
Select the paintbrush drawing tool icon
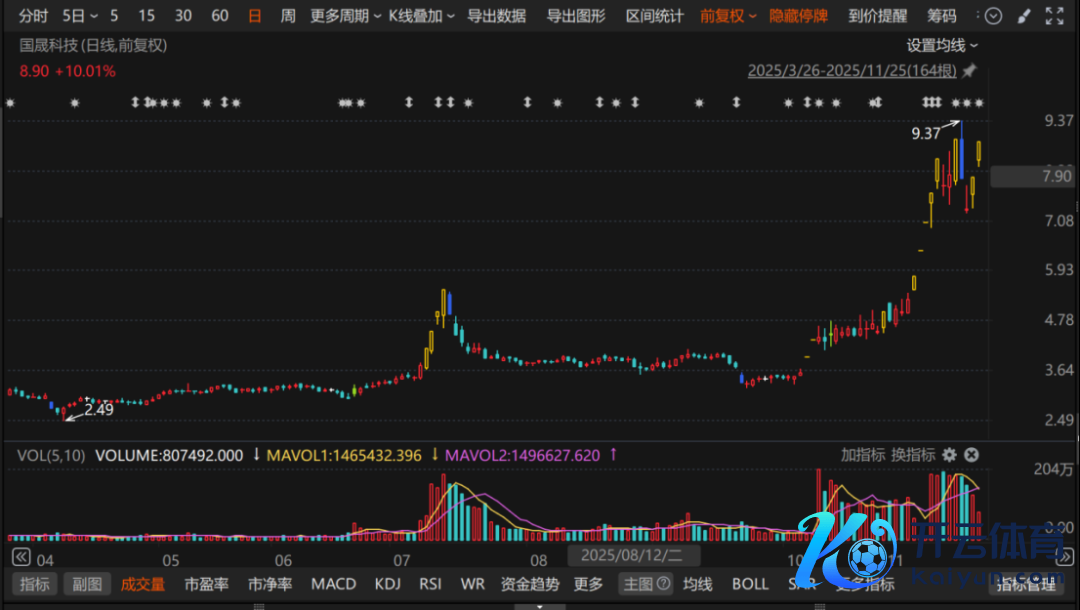point(1023,16)
